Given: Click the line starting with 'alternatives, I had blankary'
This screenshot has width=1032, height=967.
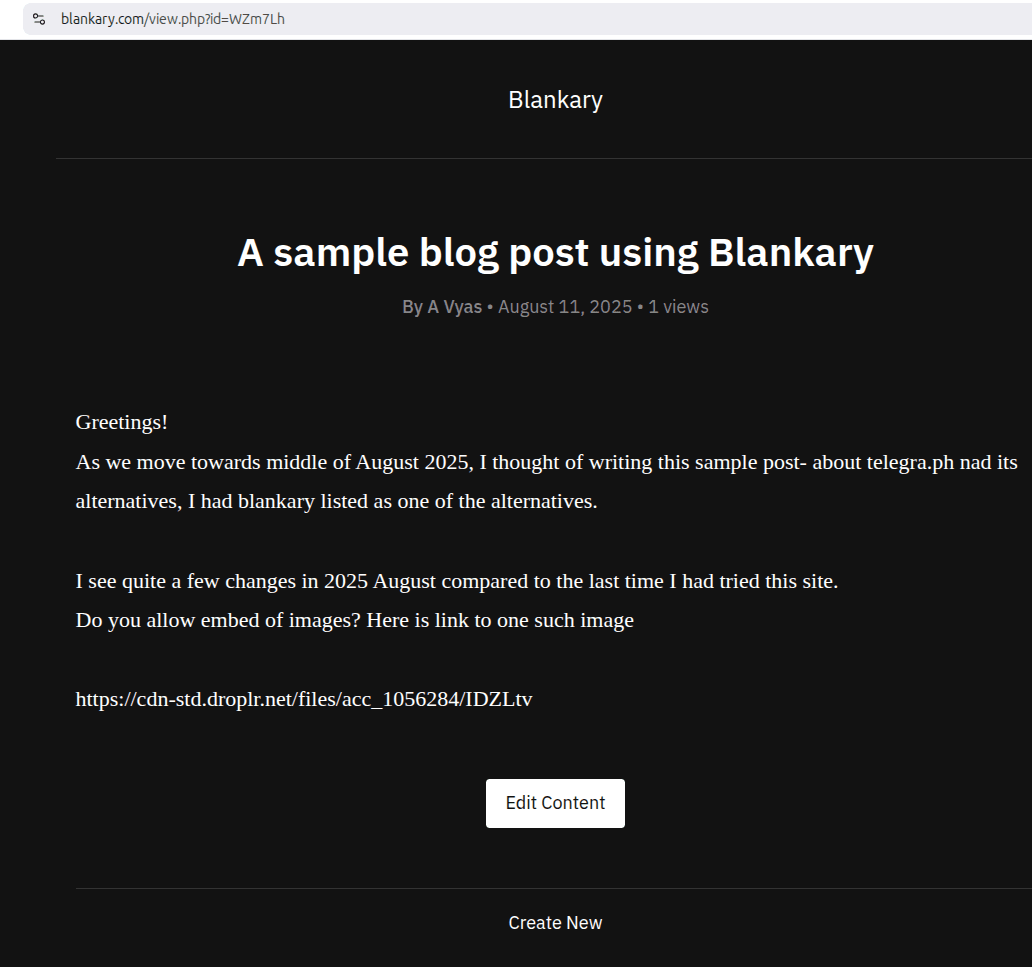Looking at the screenshot, I should tap(336, 501).
